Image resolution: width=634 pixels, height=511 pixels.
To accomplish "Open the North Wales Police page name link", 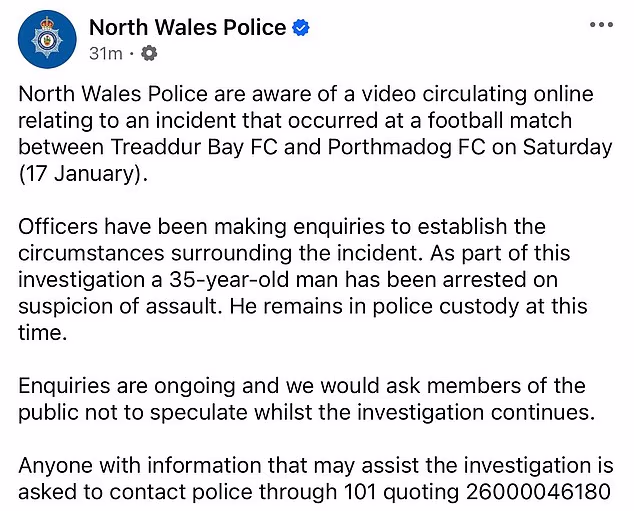I will pyautogui.click(x=187, y=27).
